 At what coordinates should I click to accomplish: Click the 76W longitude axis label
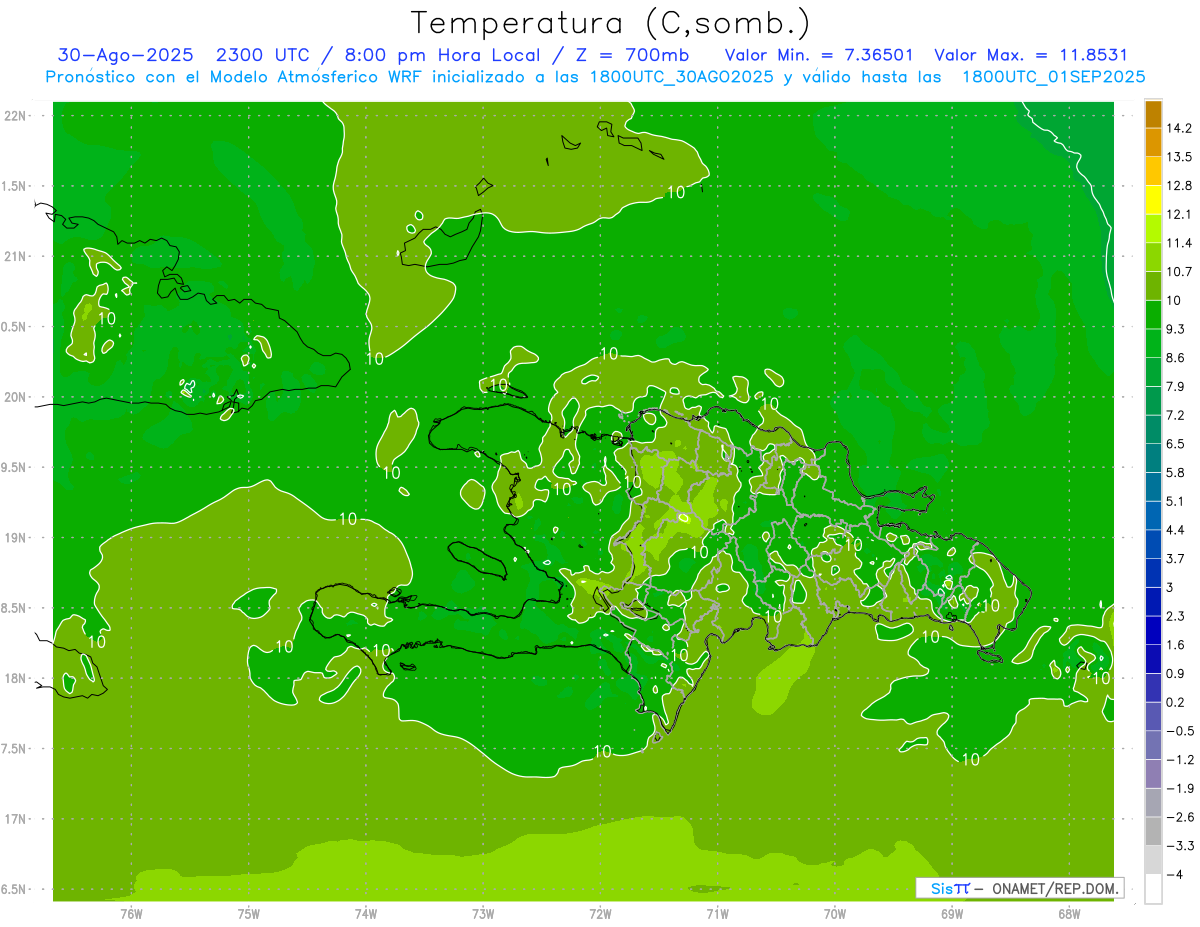tap(131, 913)
